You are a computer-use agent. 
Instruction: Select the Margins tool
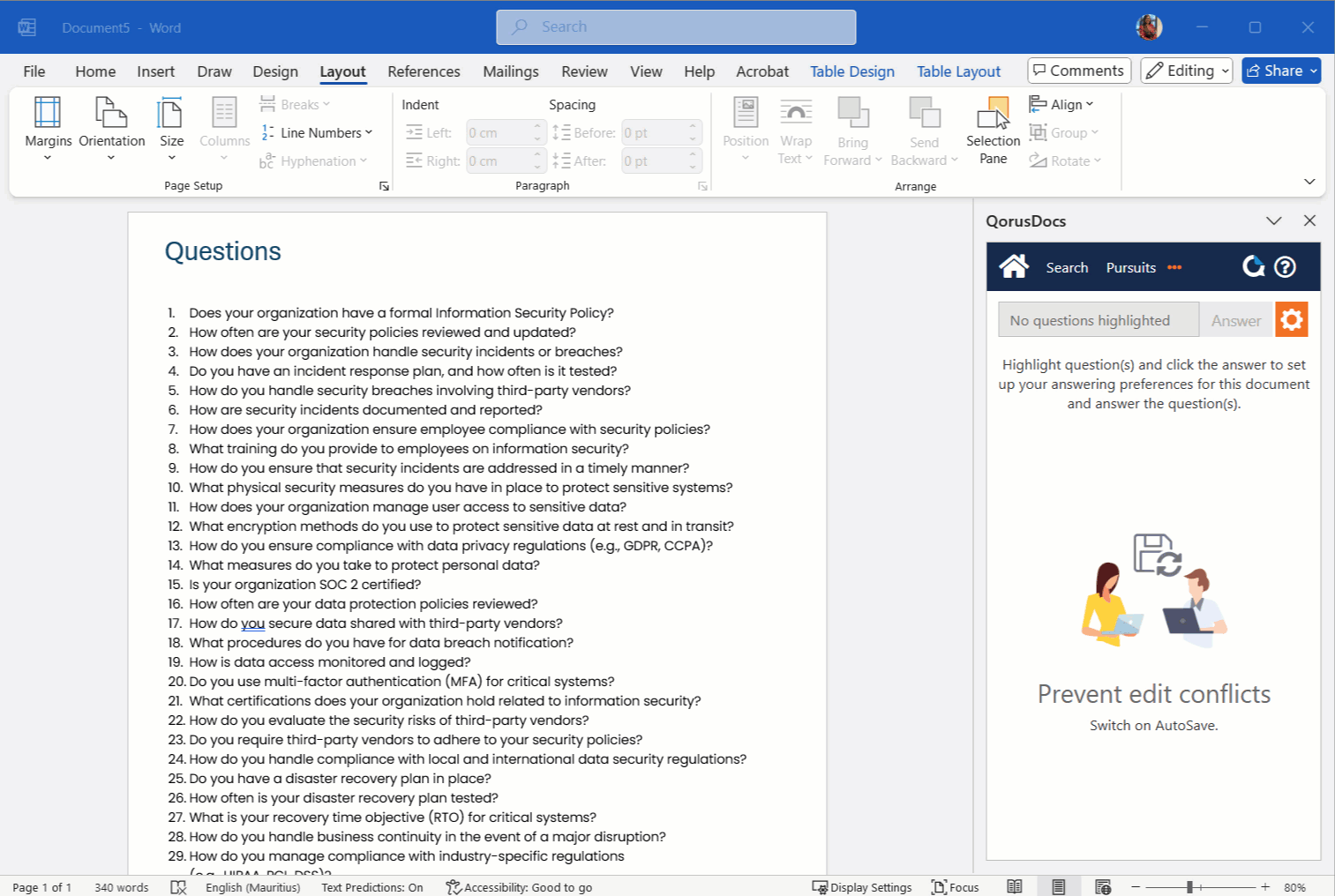pos(48,129)
